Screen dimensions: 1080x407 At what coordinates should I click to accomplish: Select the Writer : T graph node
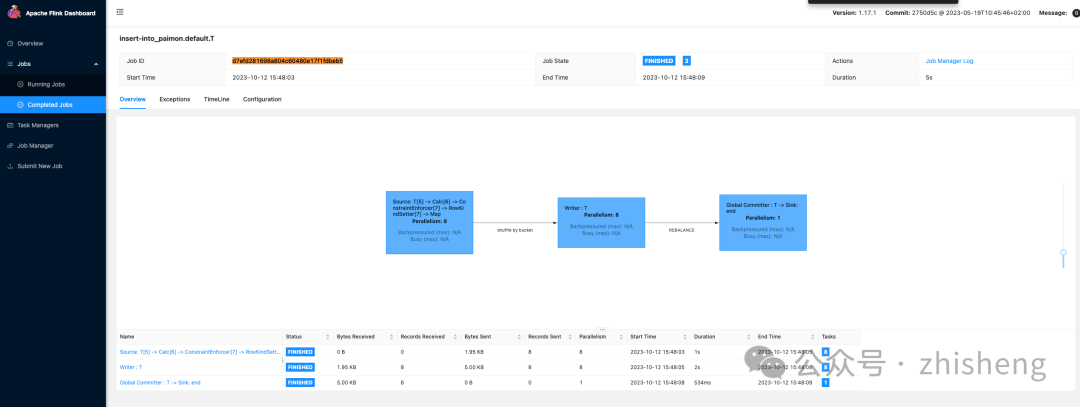coord(601,222)
